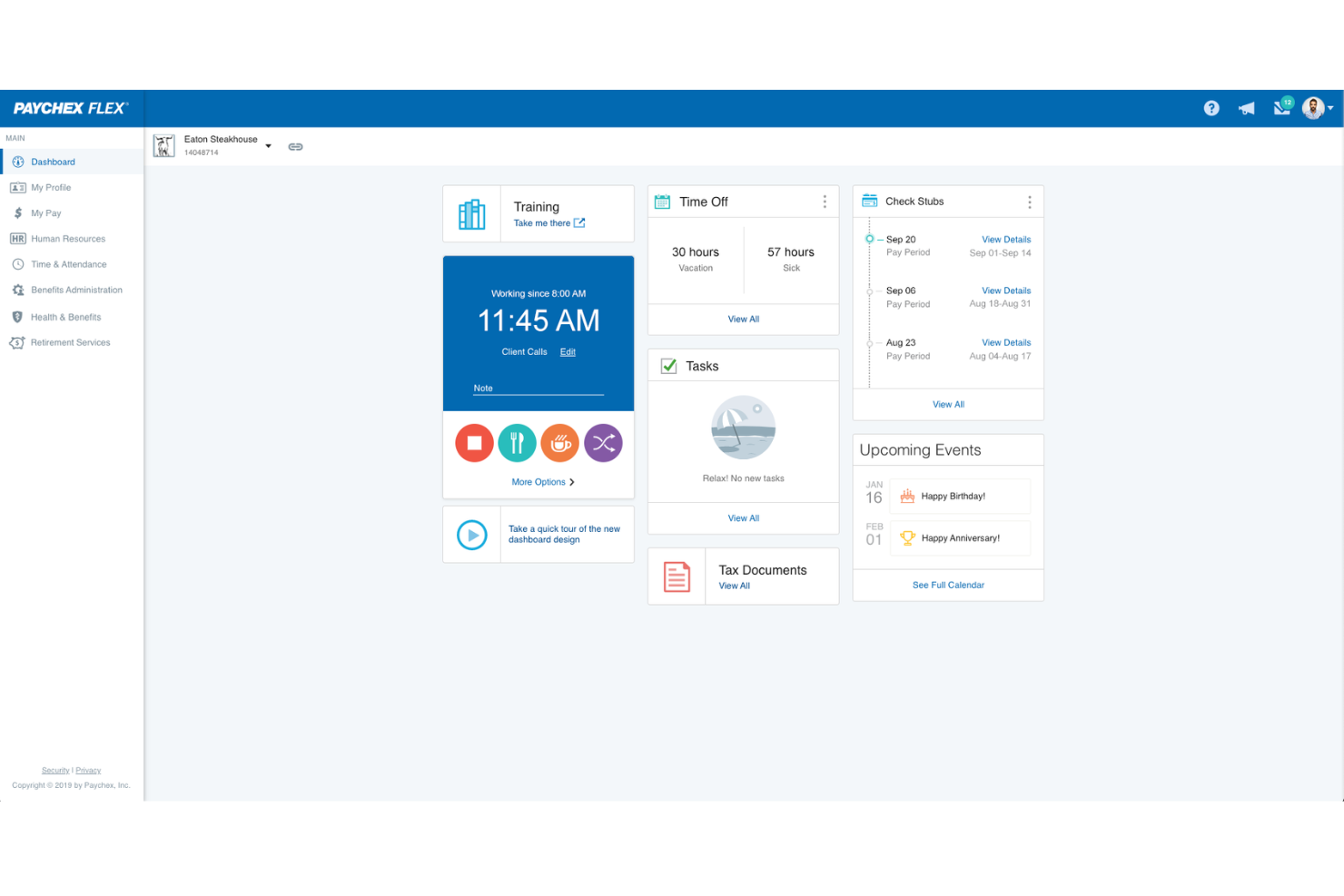View Details for Sep 20 check stub

[1005, 240]
